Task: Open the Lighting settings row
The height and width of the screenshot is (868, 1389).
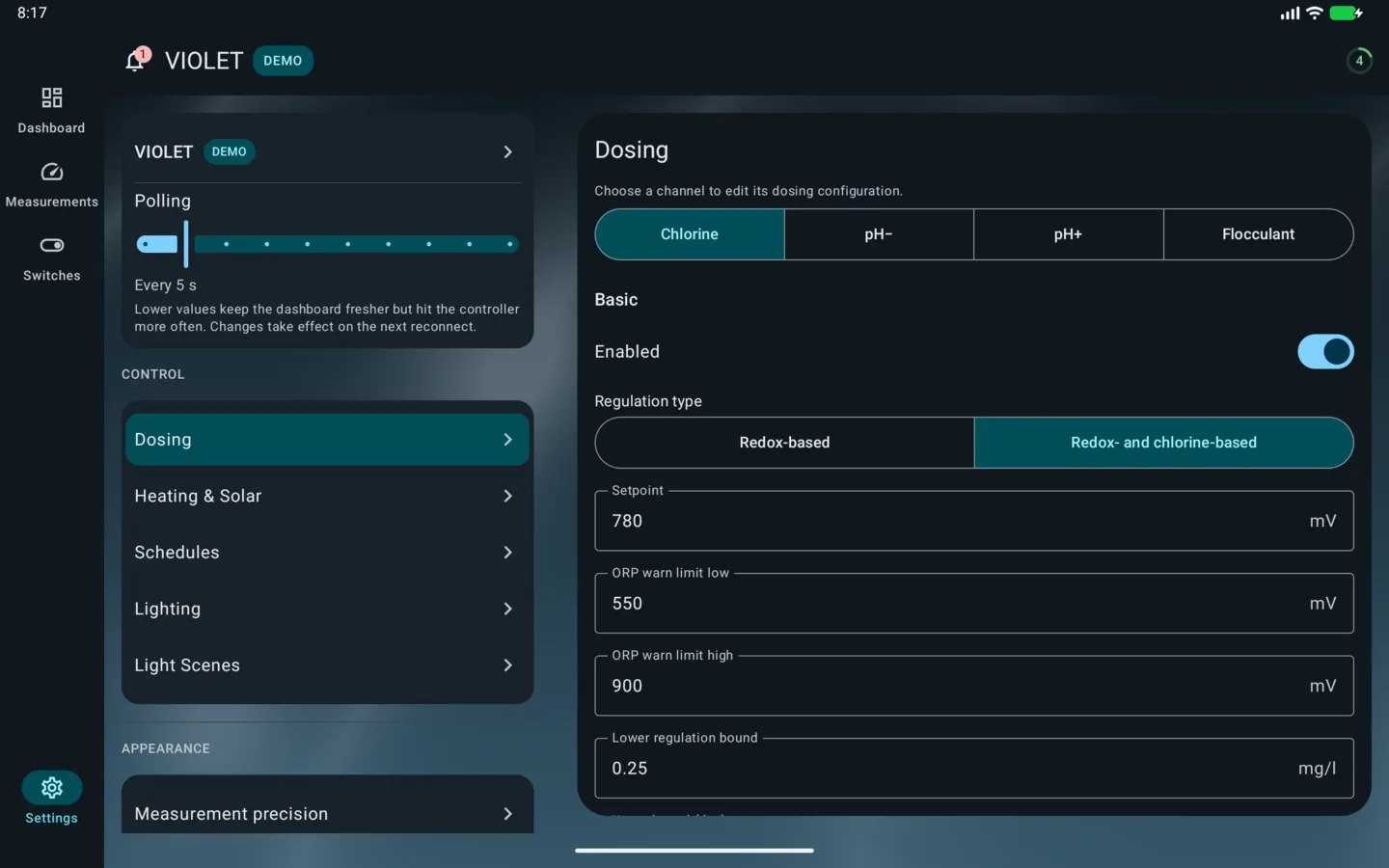Action: pos(327,609)
